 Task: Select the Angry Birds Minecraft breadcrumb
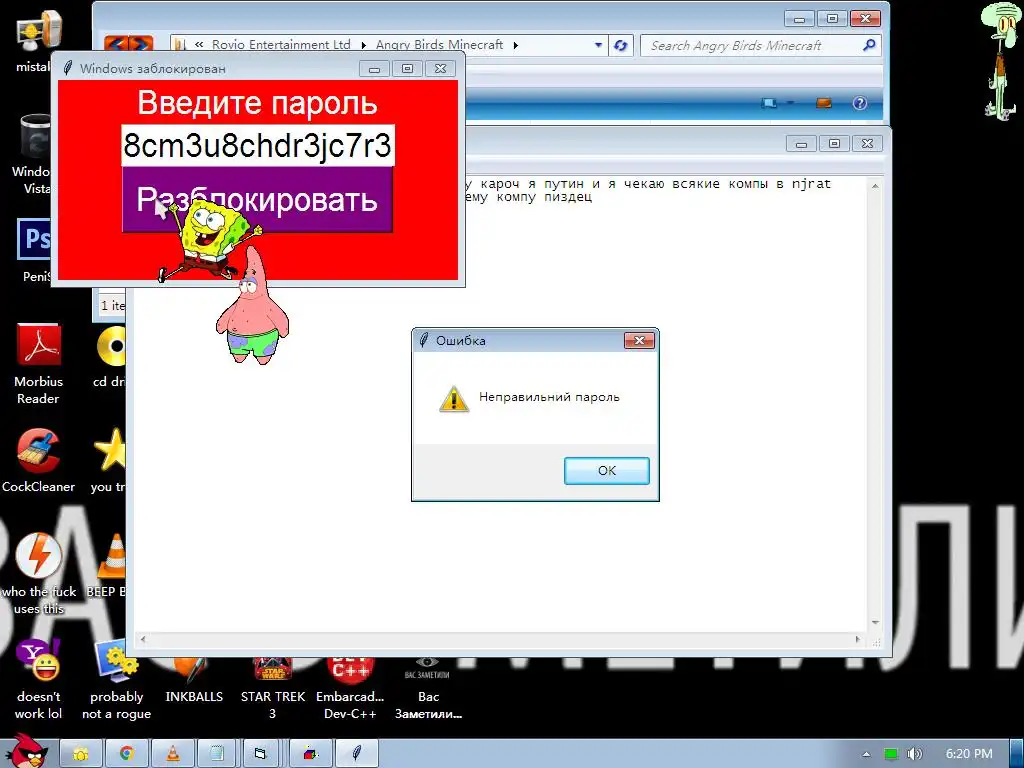(x=439, y=44)
